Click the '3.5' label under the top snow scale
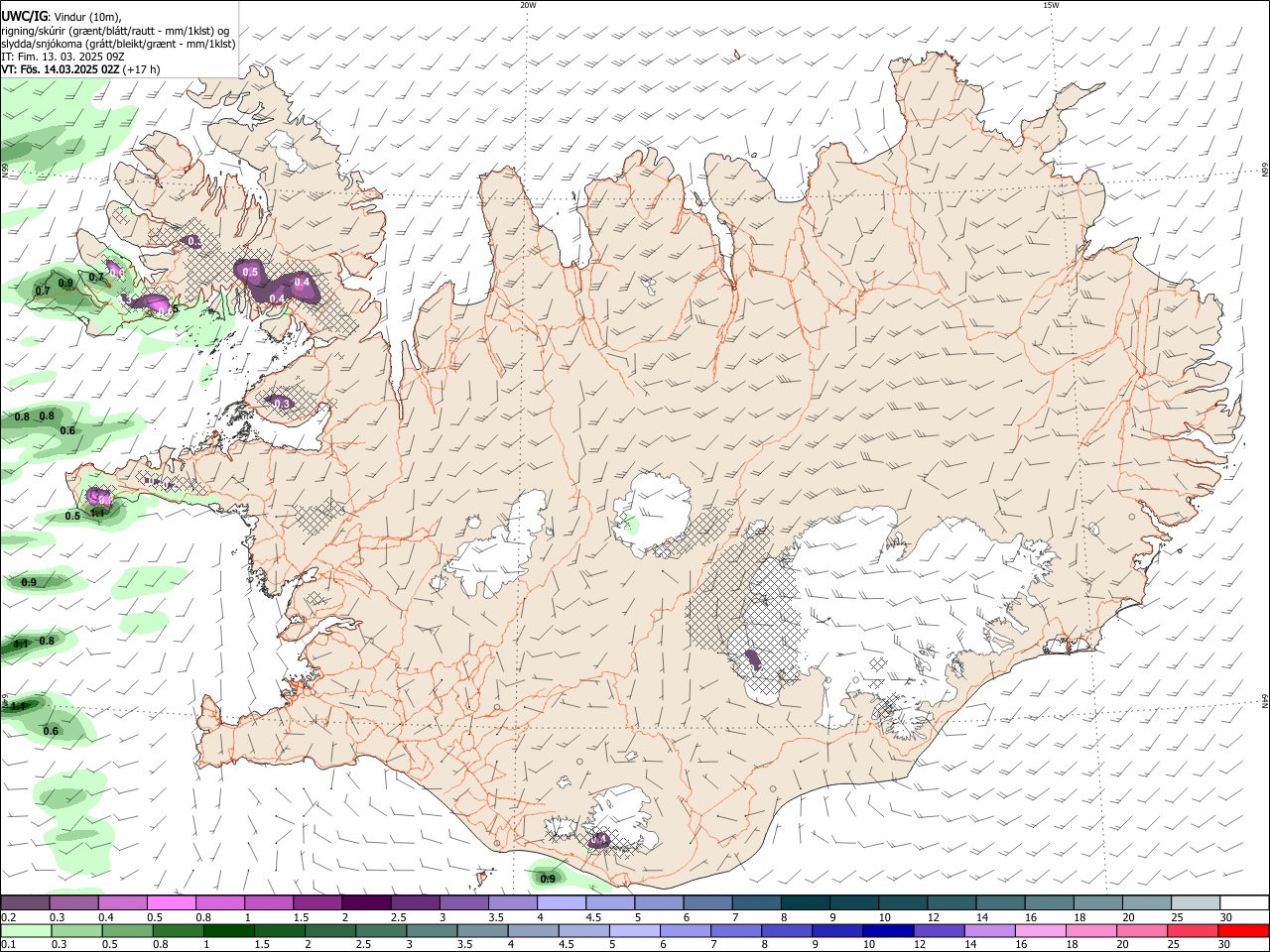 (495, 917)
